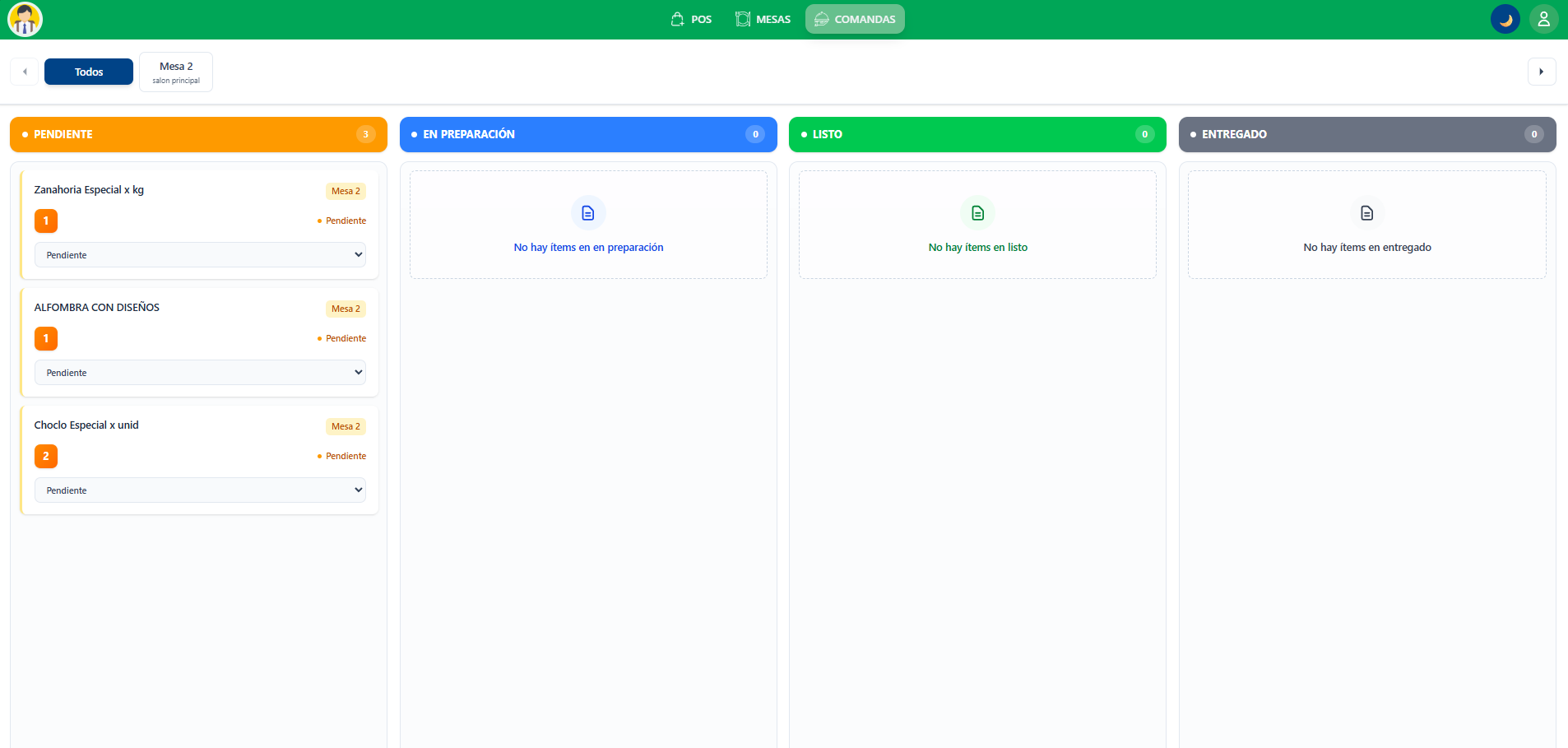Select the COMANDAS tab
Screen dimensions: 1568x748
click(855, 20)
